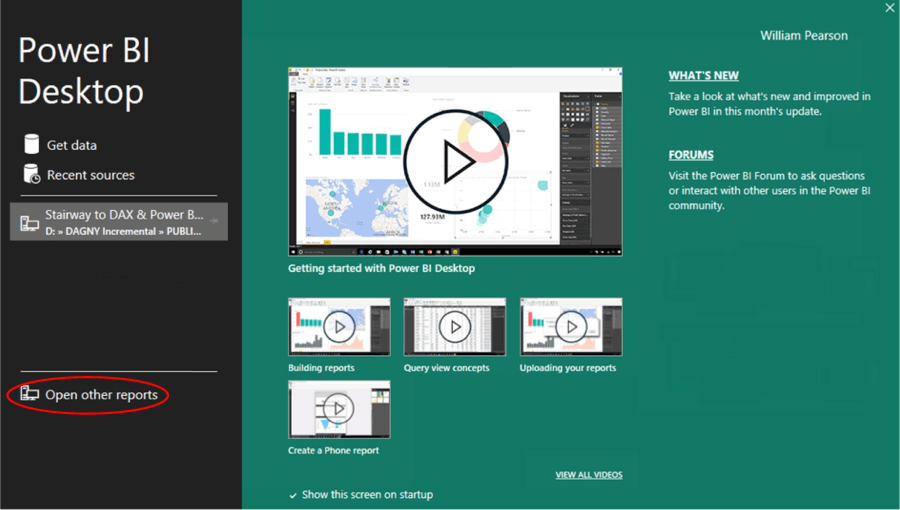Click the Building reports caption
Image resolution: width=900 pixels, height=510 pixels.
[321, 368]
